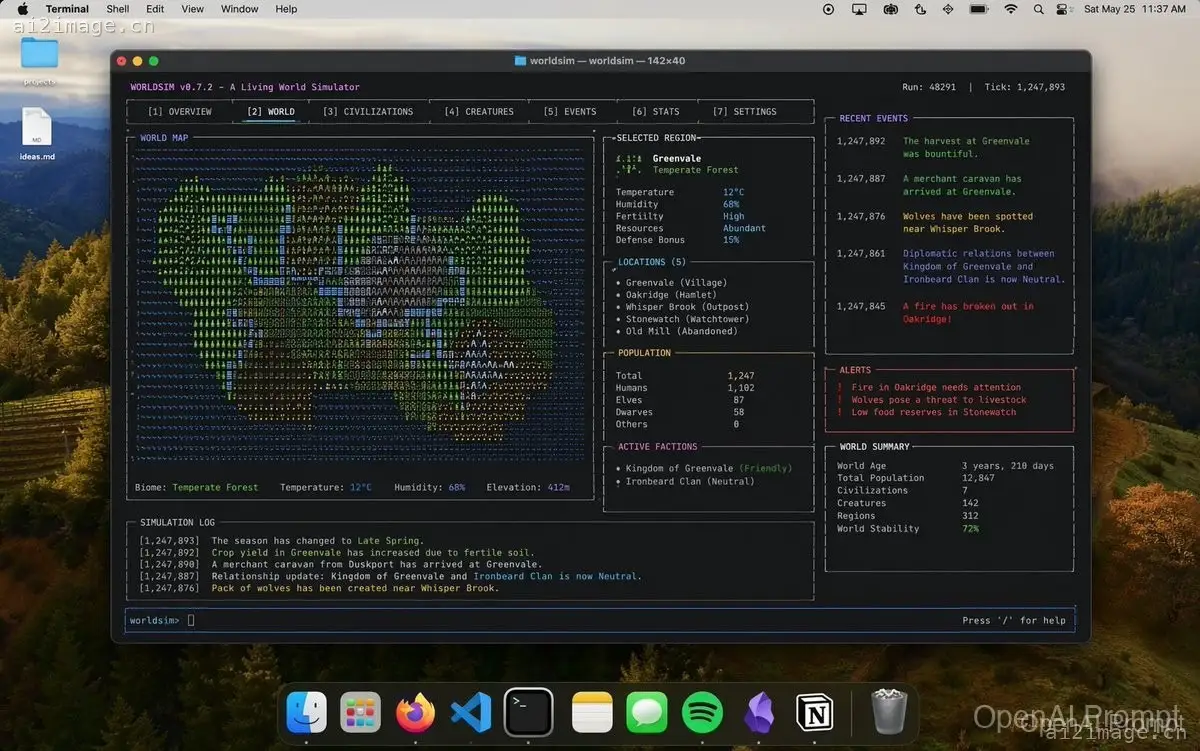Click the wolves spotted event 1,247,876

point(935,222)
